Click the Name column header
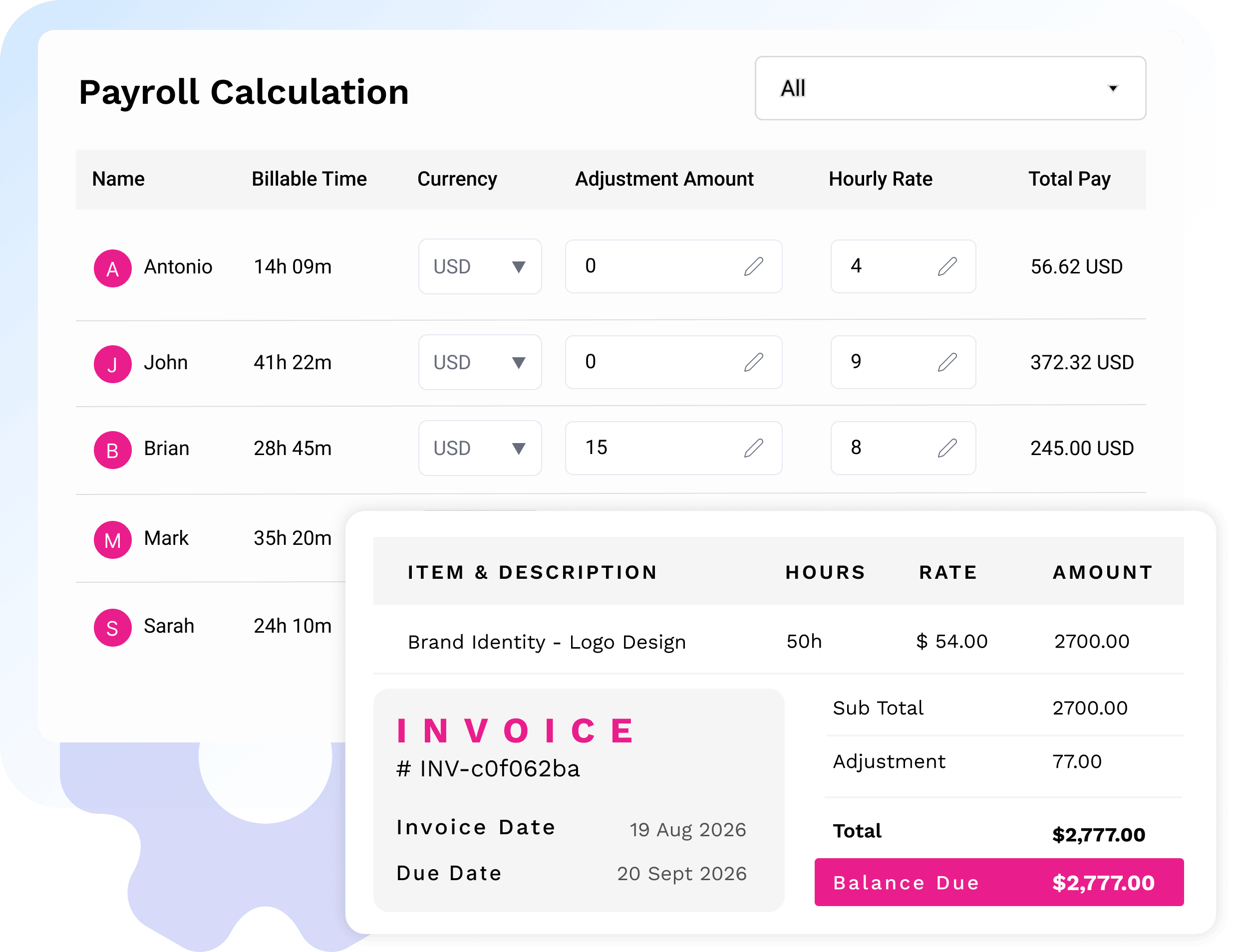Screen dimensions: 1234x952 tap(118, 179)
